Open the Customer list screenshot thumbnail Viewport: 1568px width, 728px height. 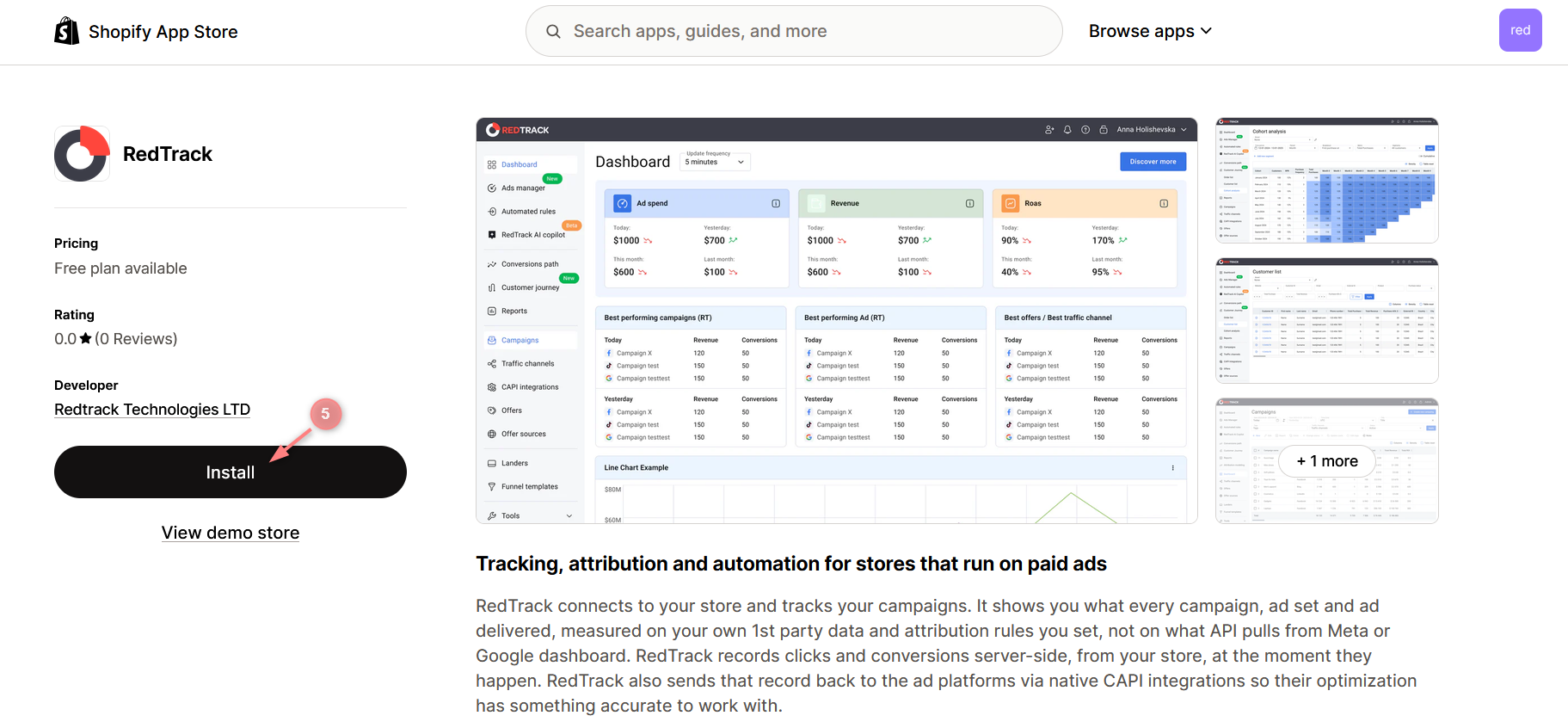(1326, 321)
